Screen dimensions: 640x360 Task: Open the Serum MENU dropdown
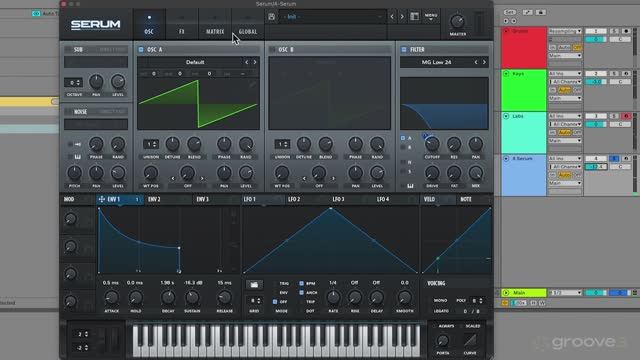coord(431,16)
